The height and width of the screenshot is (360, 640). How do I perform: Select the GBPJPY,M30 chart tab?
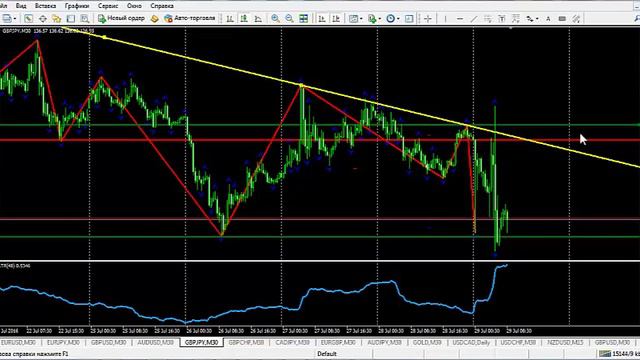[202, 342]
